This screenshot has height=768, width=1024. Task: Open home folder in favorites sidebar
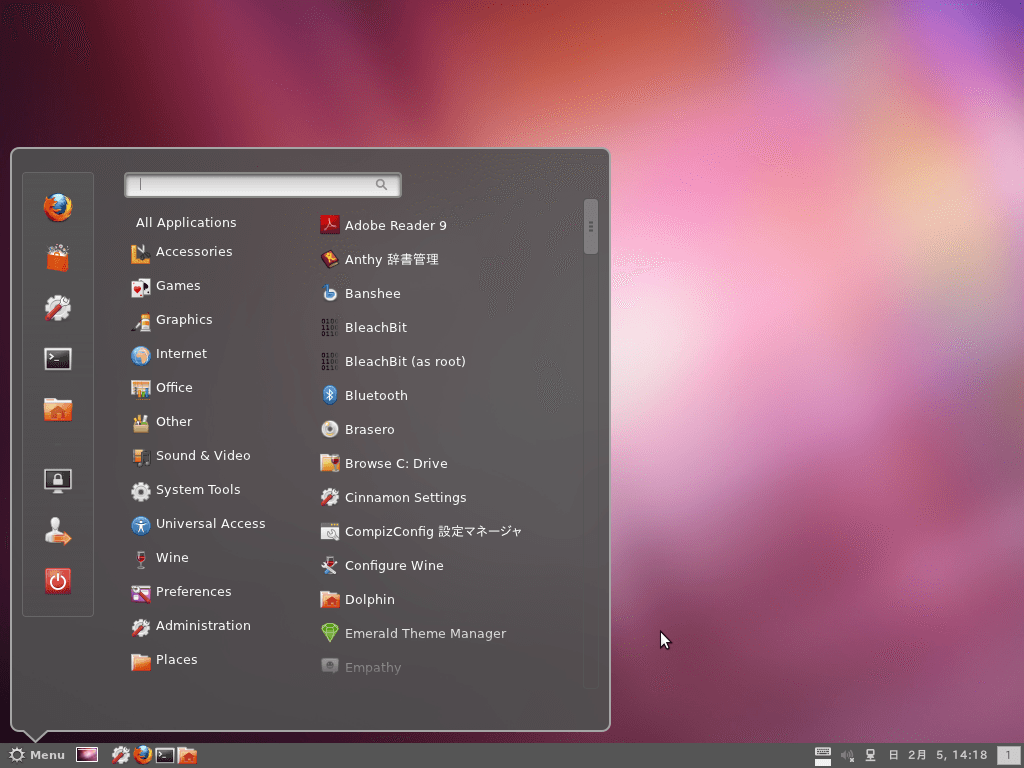click(x=58, y=409)
